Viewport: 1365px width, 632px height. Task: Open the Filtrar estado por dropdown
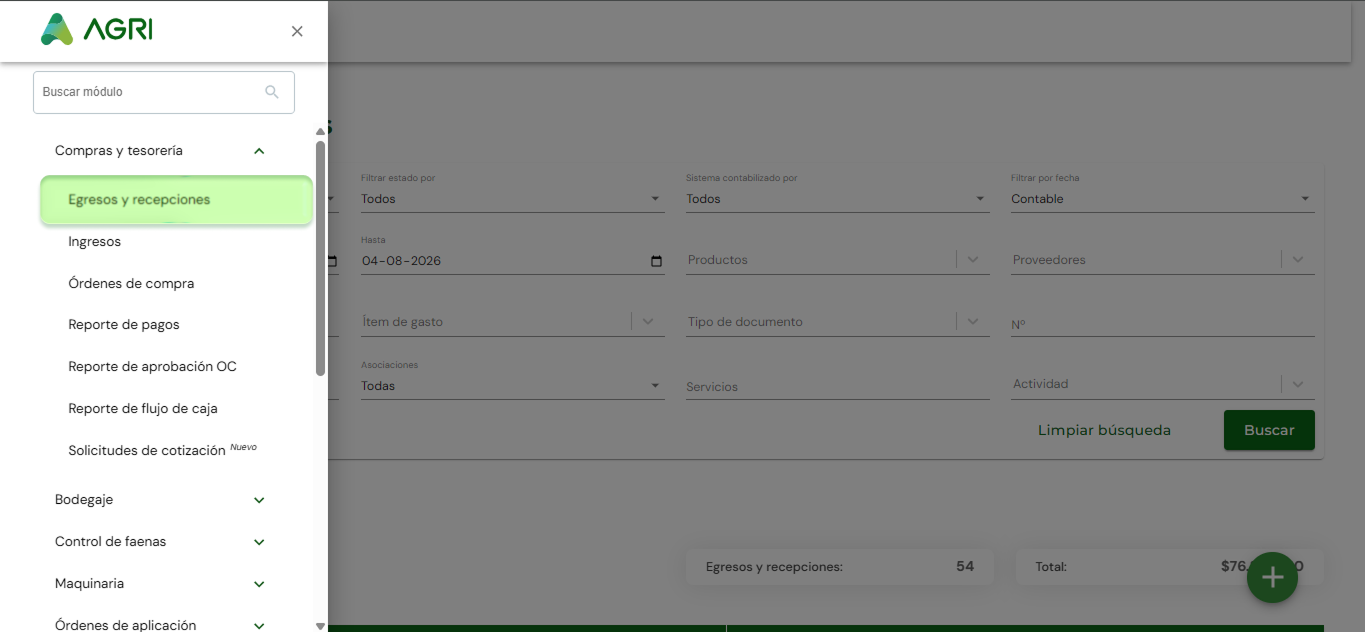(x=512, y=199)
